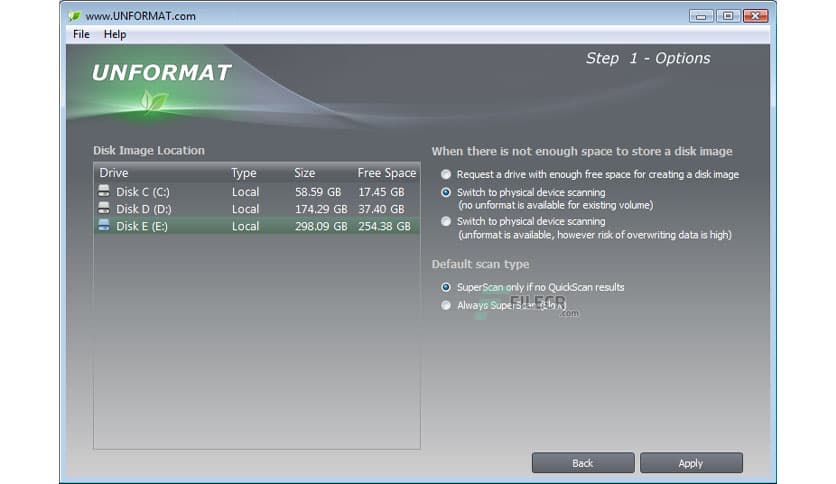Minimize the UNFORMAT window

point(701,16)
